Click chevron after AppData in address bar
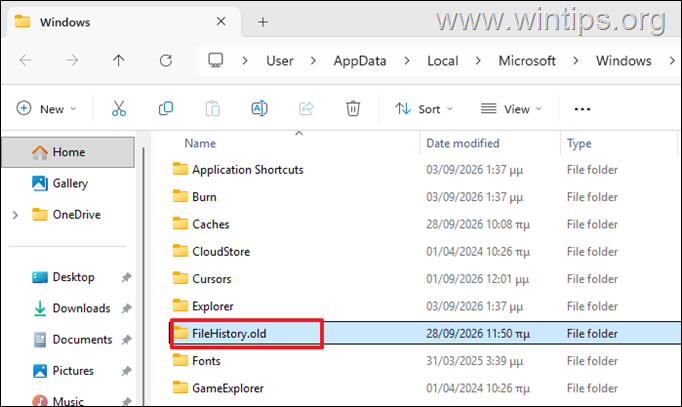The height and width of the screenshot is (407, 682). (x=407, y=60)
